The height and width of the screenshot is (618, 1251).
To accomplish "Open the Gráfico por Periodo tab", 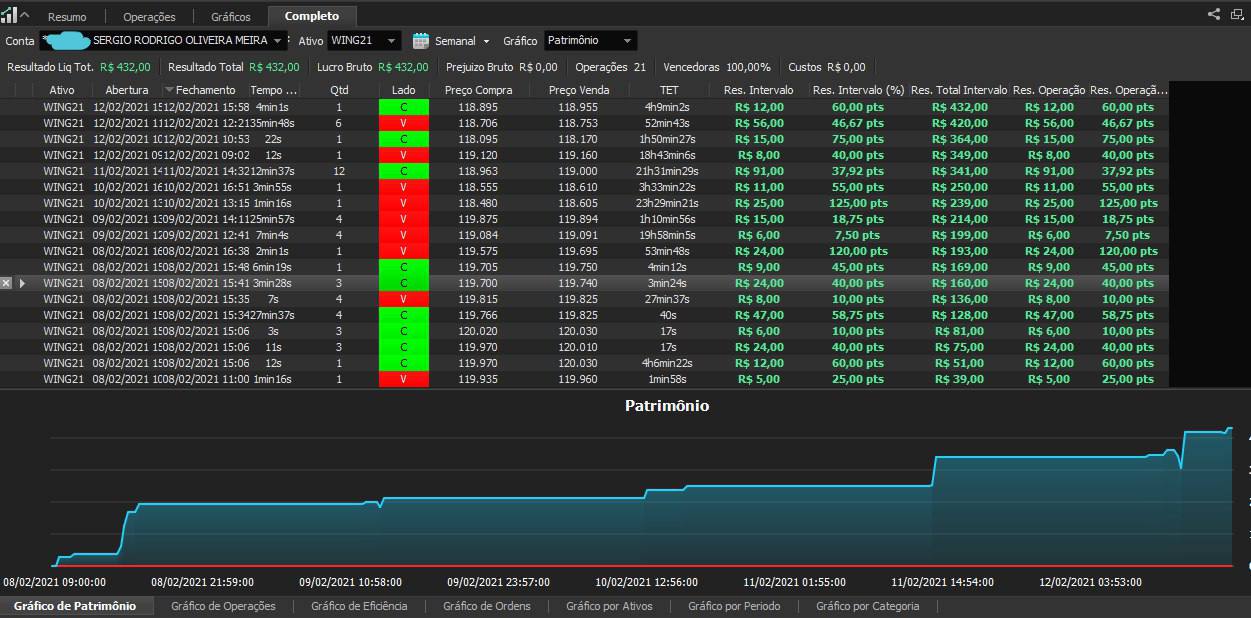I will pos(734,606).
